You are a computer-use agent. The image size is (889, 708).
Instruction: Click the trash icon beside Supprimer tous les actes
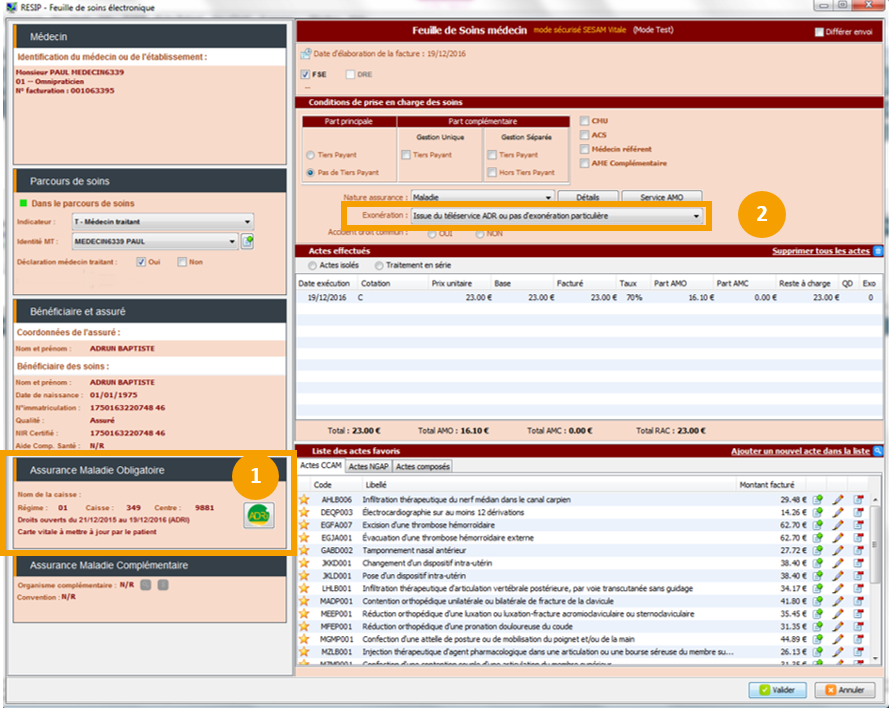pos(878,251)
